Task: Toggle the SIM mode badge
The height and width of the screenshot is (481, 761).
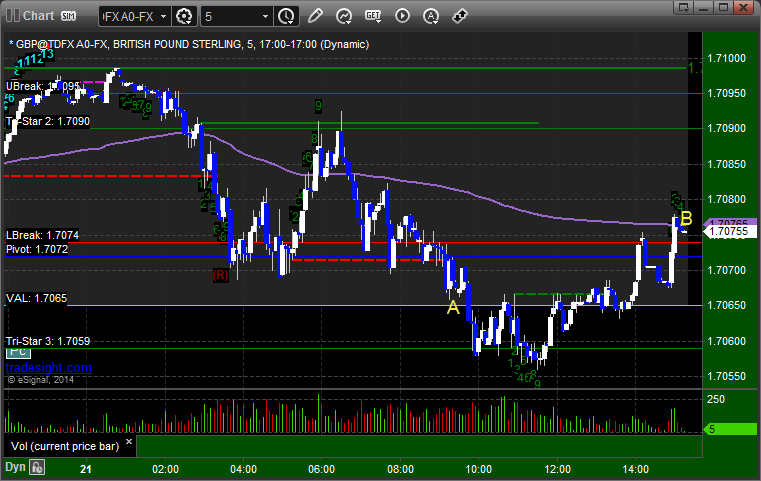Action: click(68, 16)
